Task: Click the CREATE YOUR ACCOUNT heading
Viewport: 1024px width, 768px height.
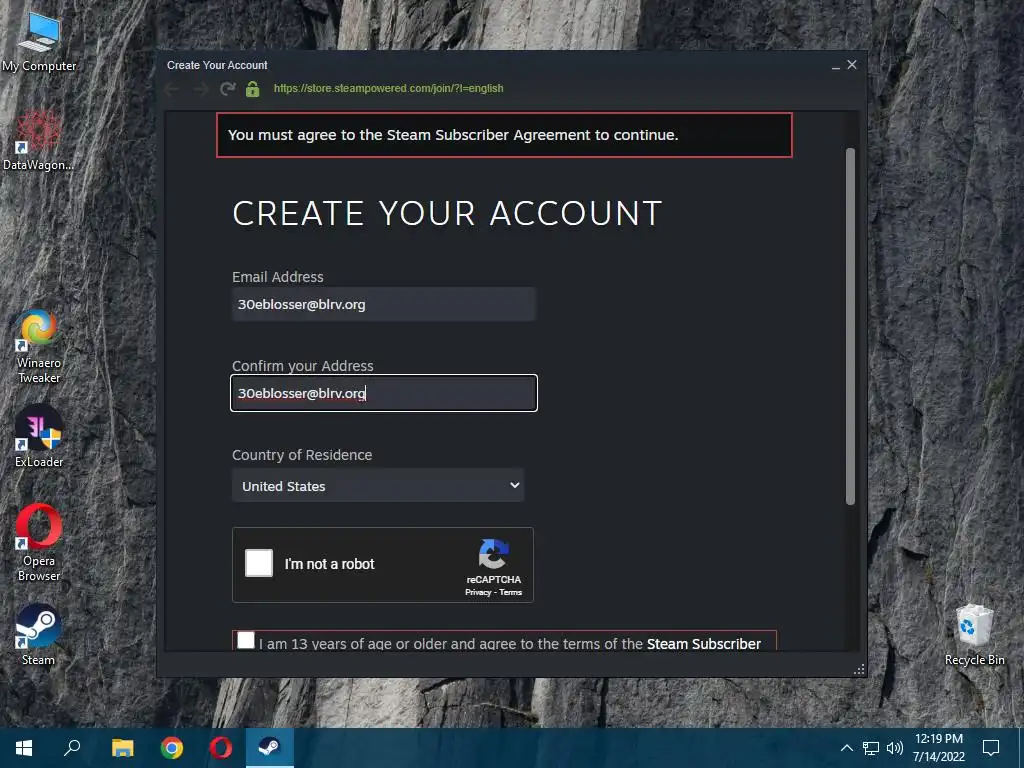Action: coord(447,214)
